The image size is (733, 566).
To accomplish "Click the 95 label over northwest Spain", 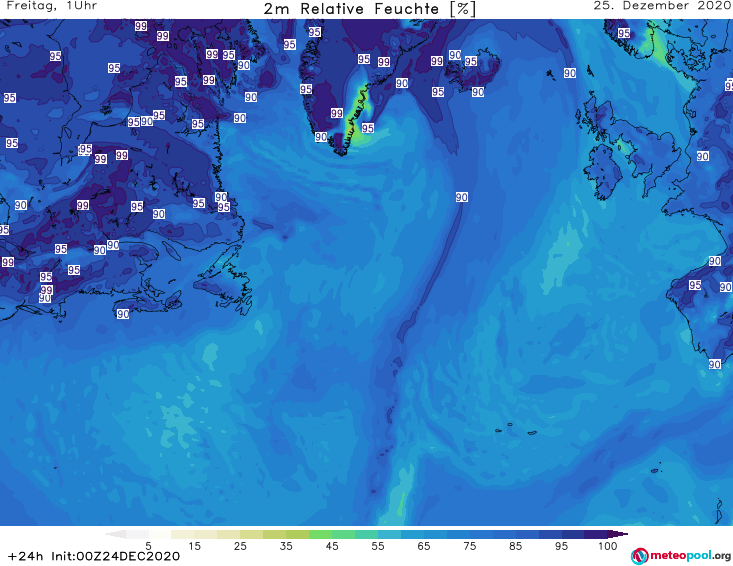I will [x=695, y=285].
